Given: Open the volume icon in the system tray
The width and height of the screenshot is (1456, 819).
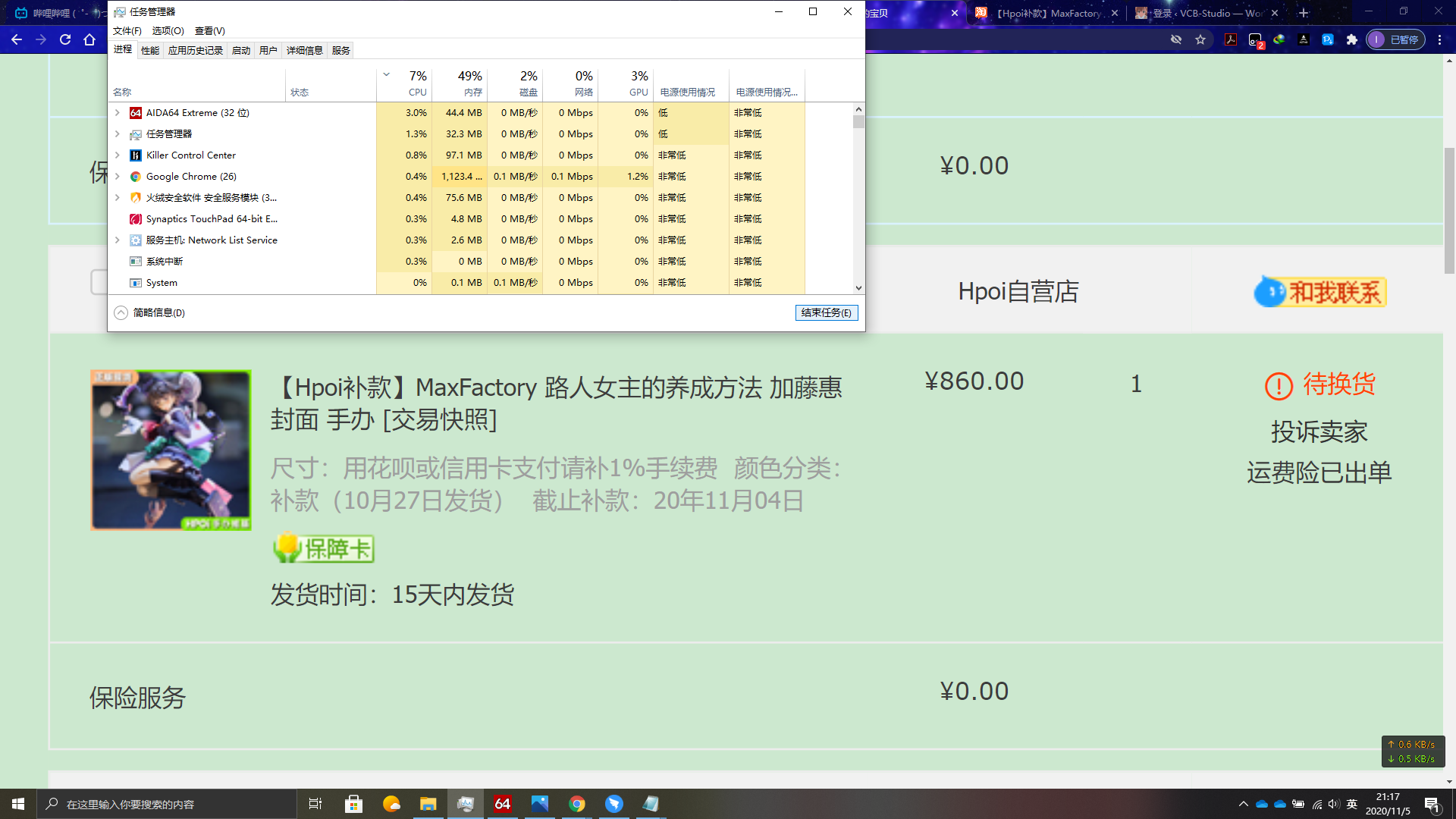Looking at the screenshot, I should pyautogui.click(x=1334, y=804).
